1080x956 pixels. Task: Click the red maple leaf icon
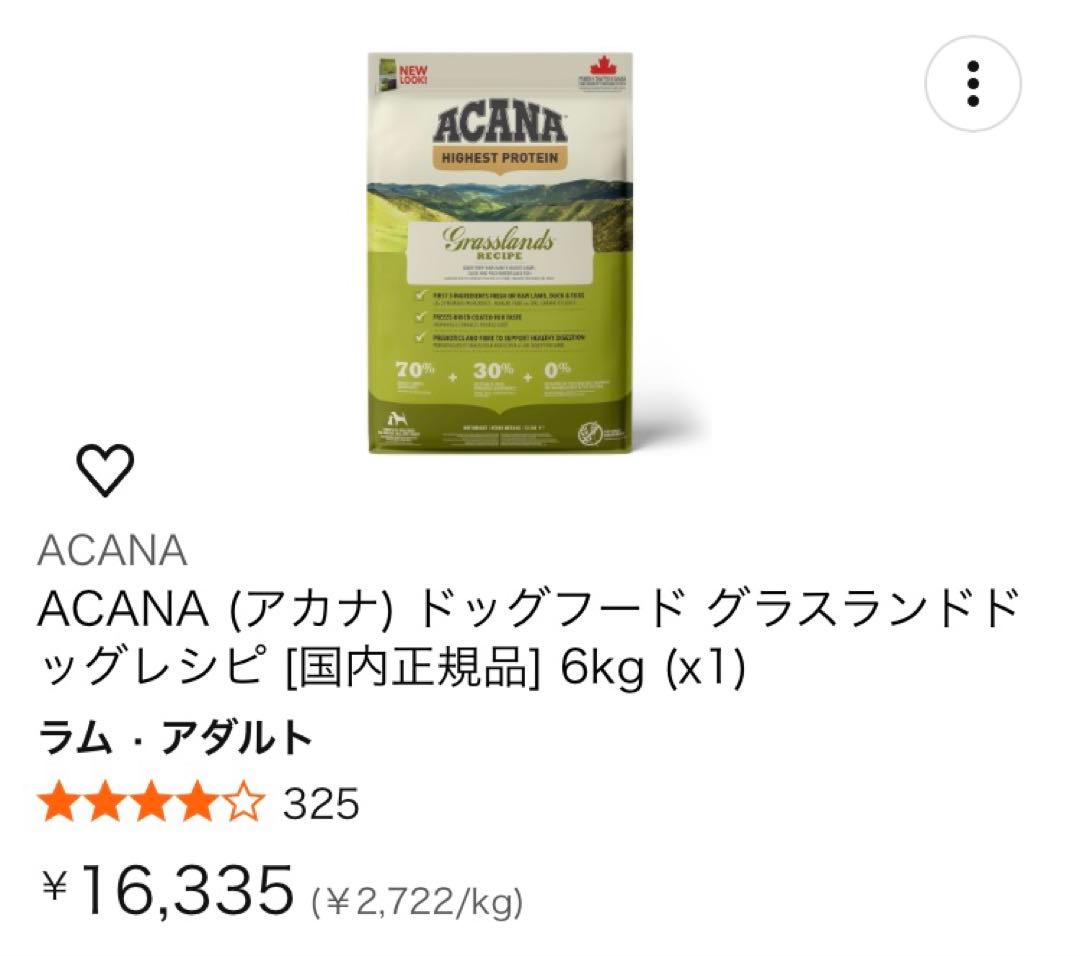pos(601,66)
